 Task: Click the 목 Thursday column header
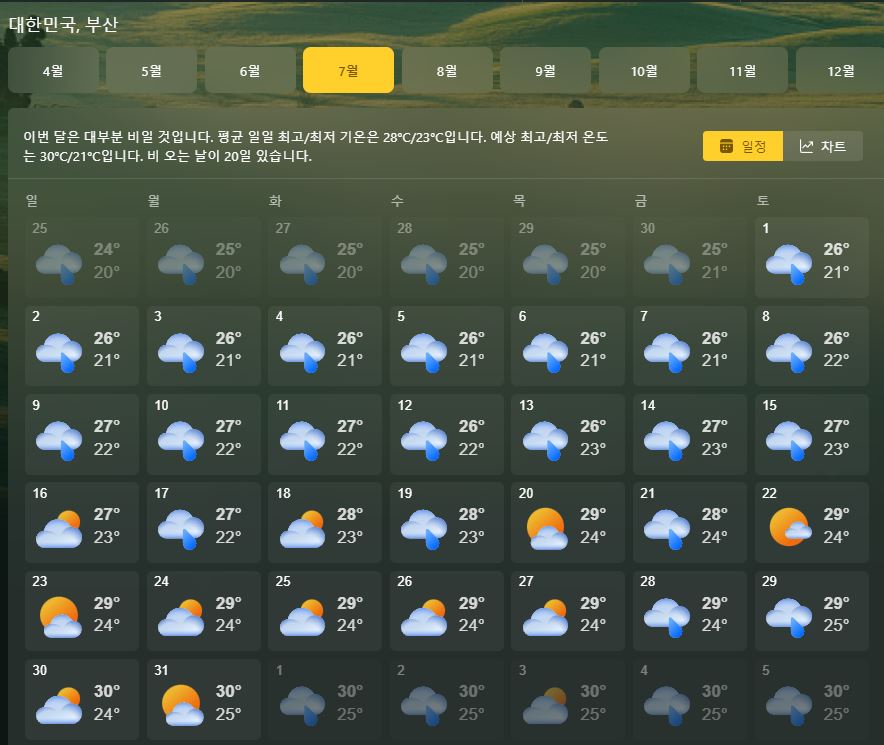pyautogui.click(x=519, y=200)
